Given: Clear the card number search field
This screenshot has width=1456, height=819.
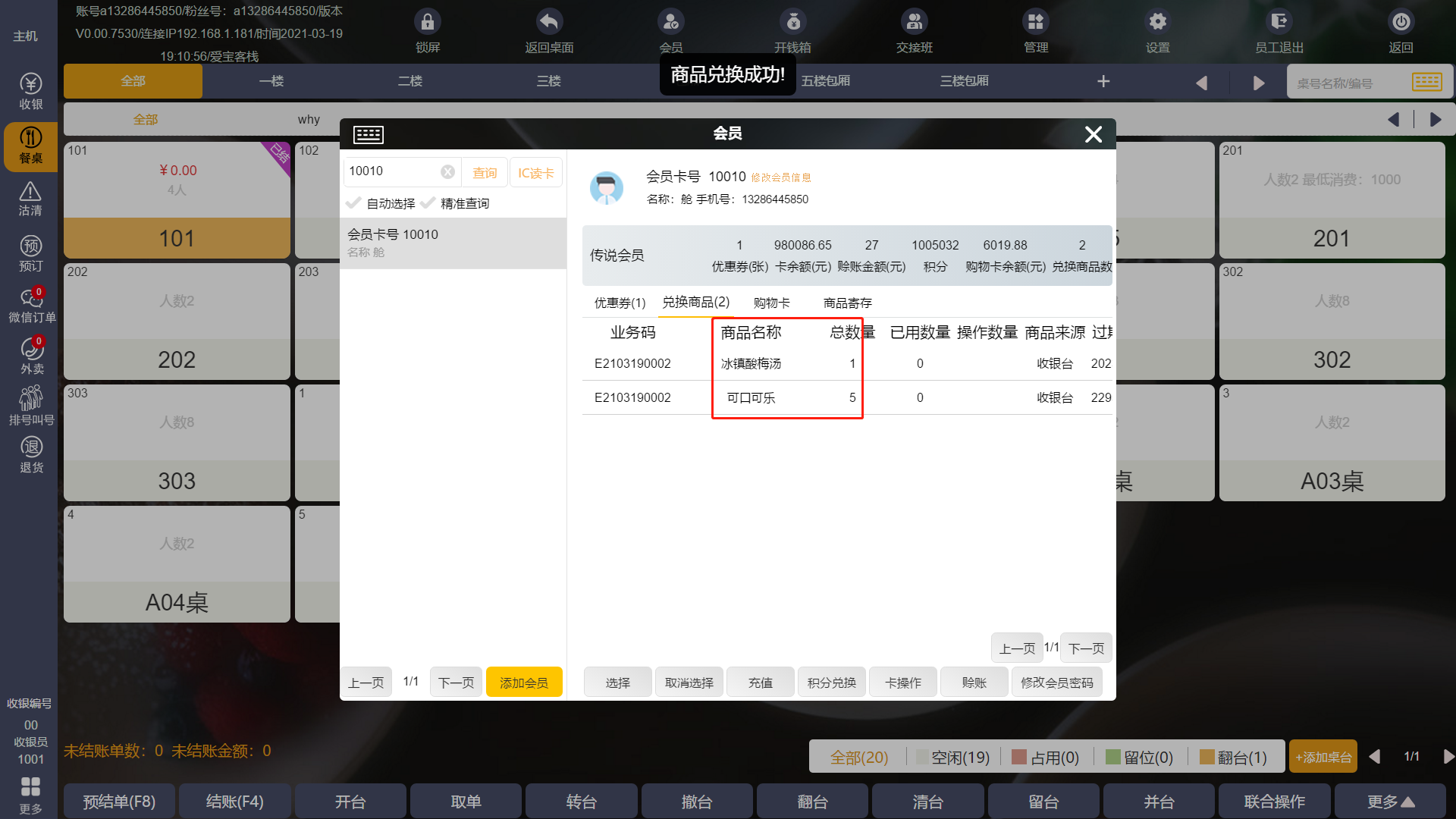Looking at the screenshot, I should 447,172.
